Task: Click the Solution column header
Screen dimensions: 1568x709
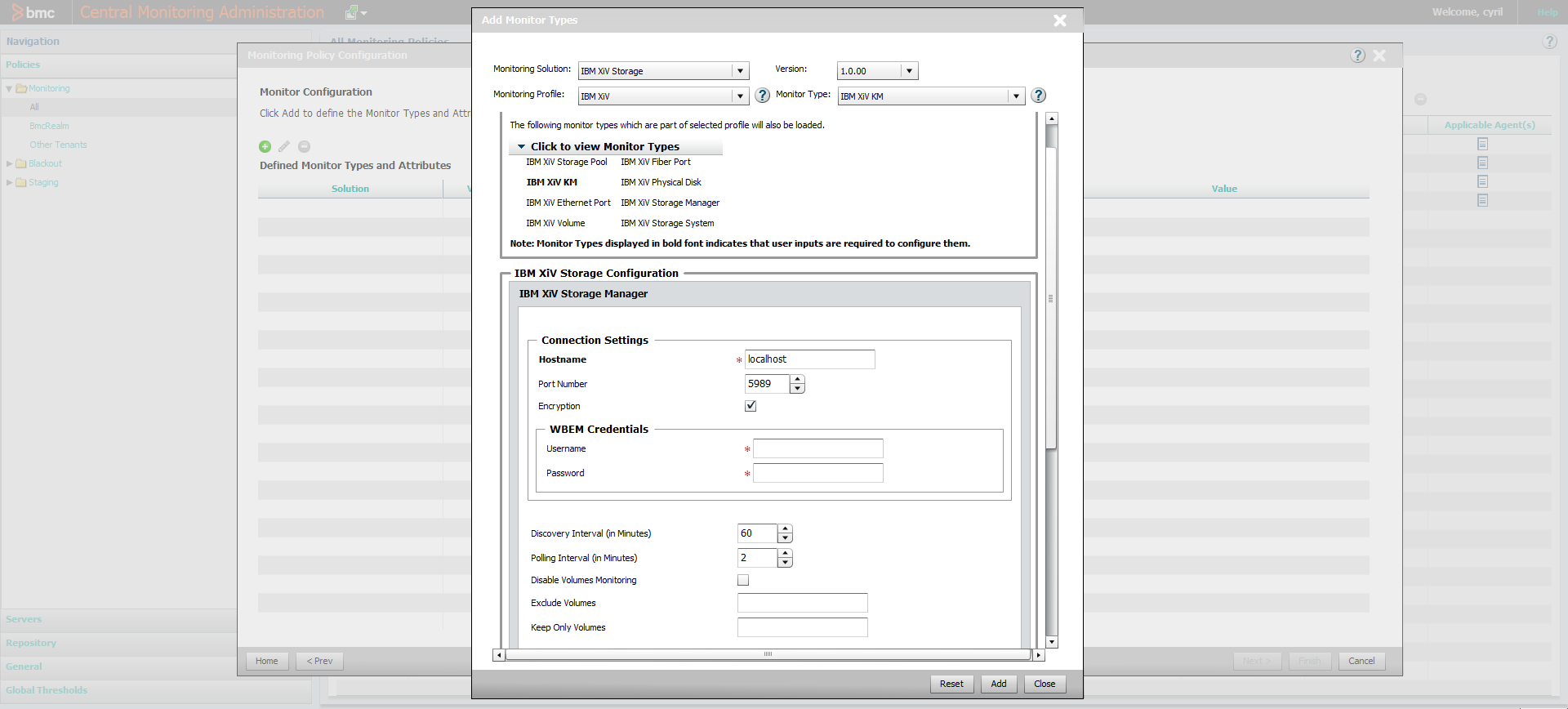Action: 350,189
